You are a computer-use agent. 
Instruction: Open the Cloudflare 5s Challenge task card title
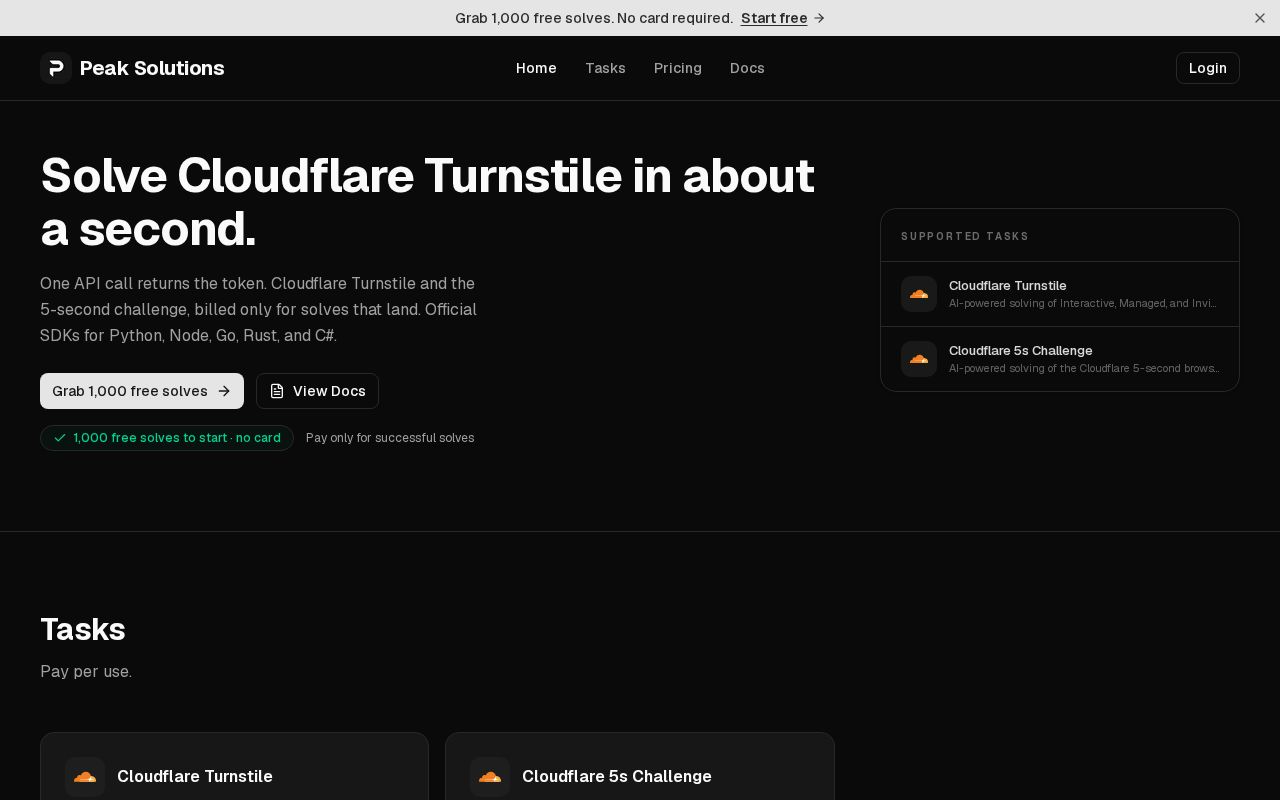pyautogui.click(x=617, y=777)
